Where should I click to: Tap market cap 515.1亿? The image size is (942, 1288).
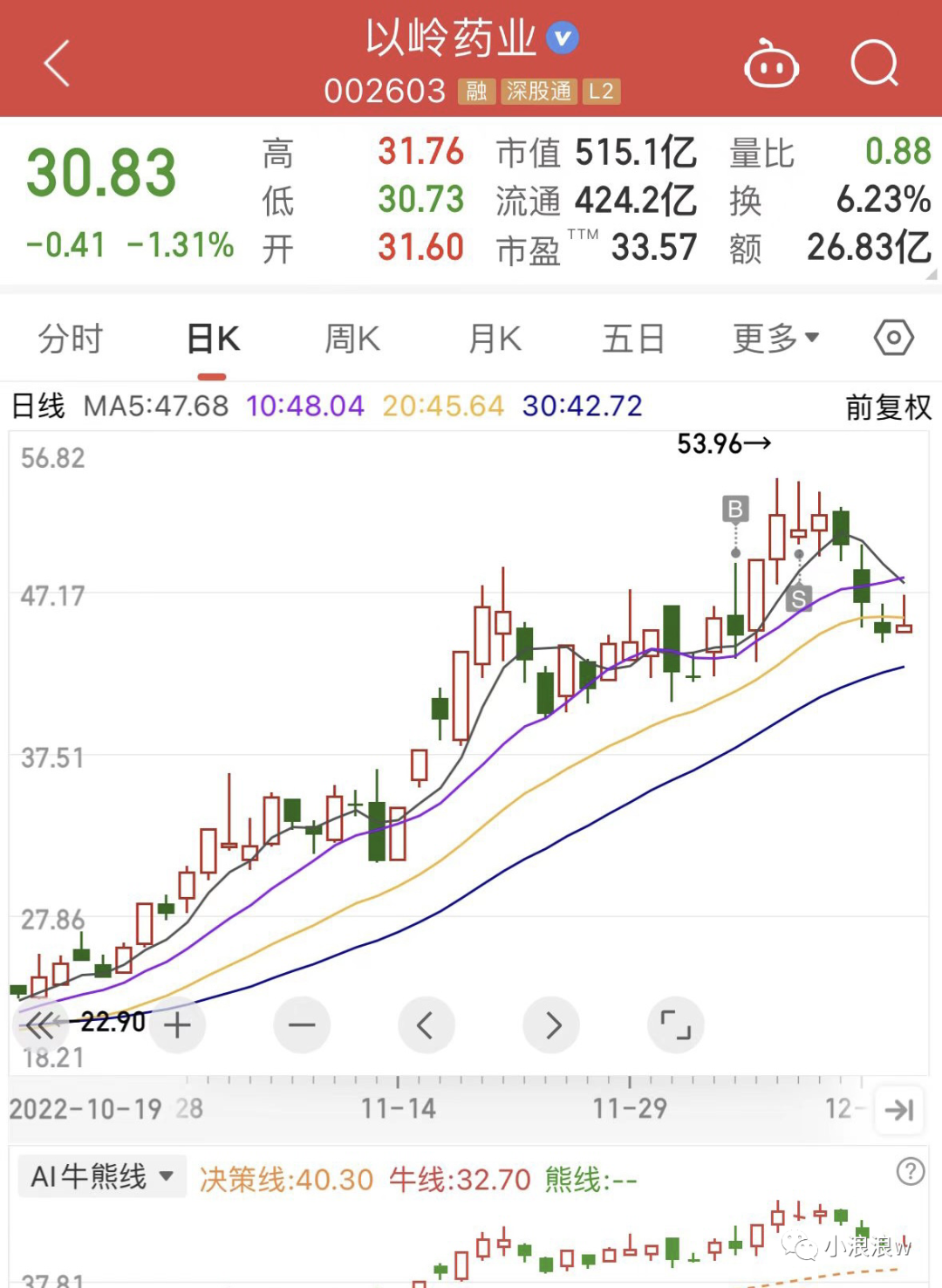pyautogui.click(x=637, y=153)
